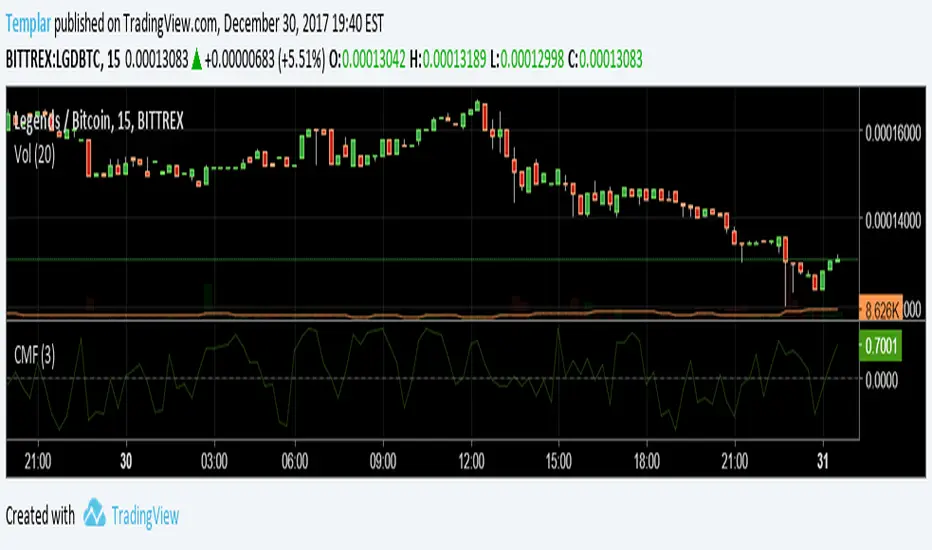Click the BITTREX:LGDBTC symbol text

pyautogui.click(x=53, y=59)
